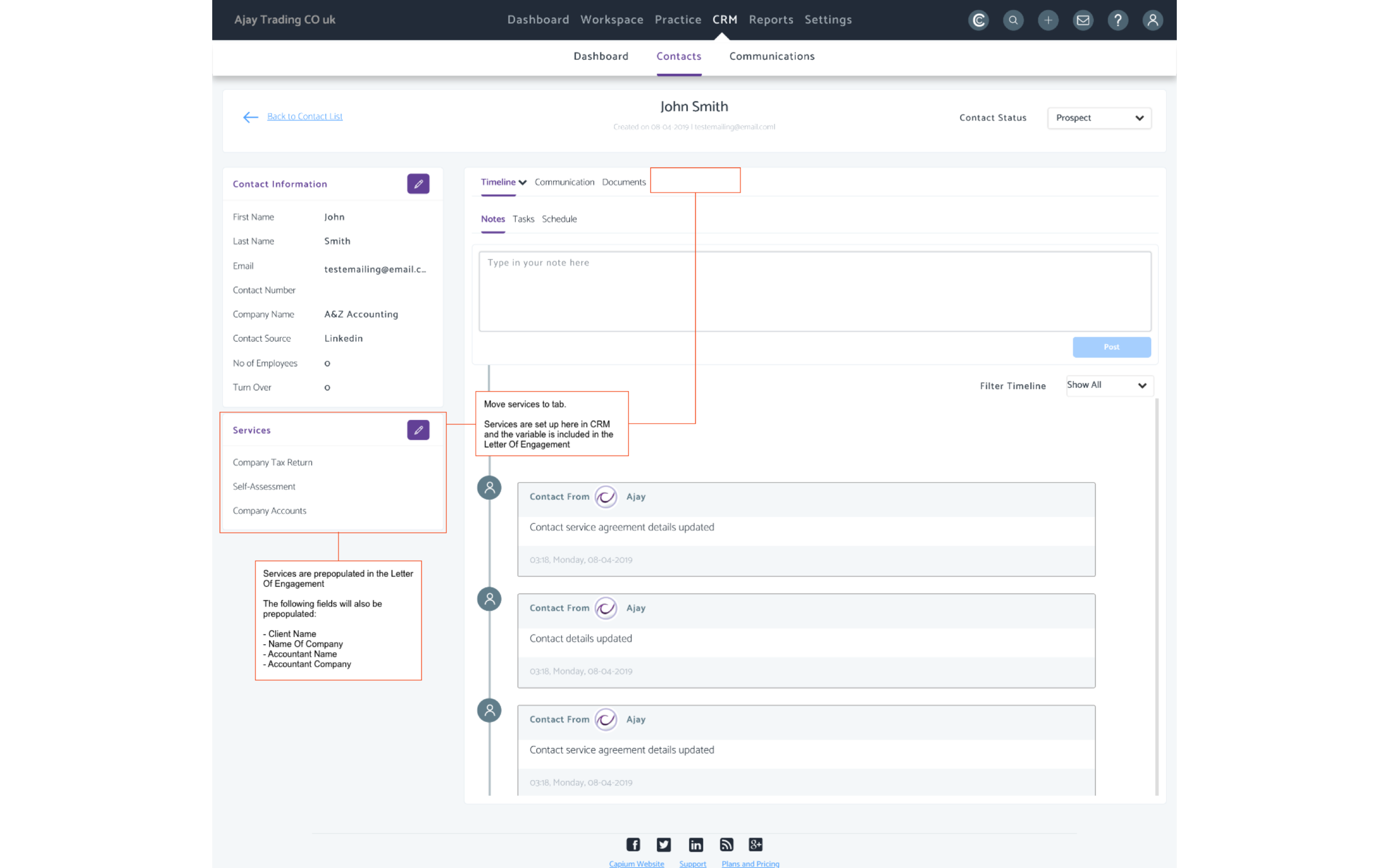Viewport: 1389px width, 868px height.
Task: Click avatar icon of Contact details updated entry
Action: [x=489, y=599]
